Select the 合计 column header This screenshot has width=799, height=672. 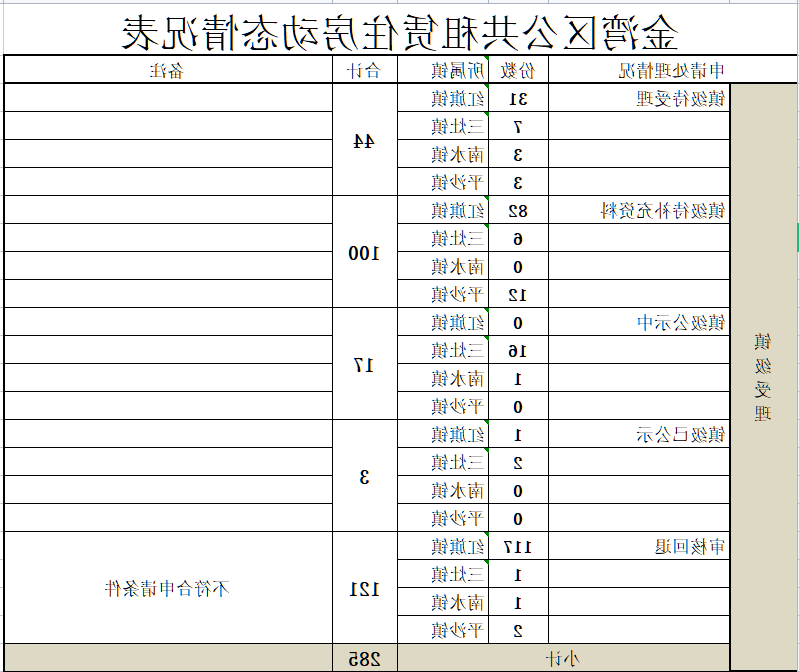coord(365,69)
